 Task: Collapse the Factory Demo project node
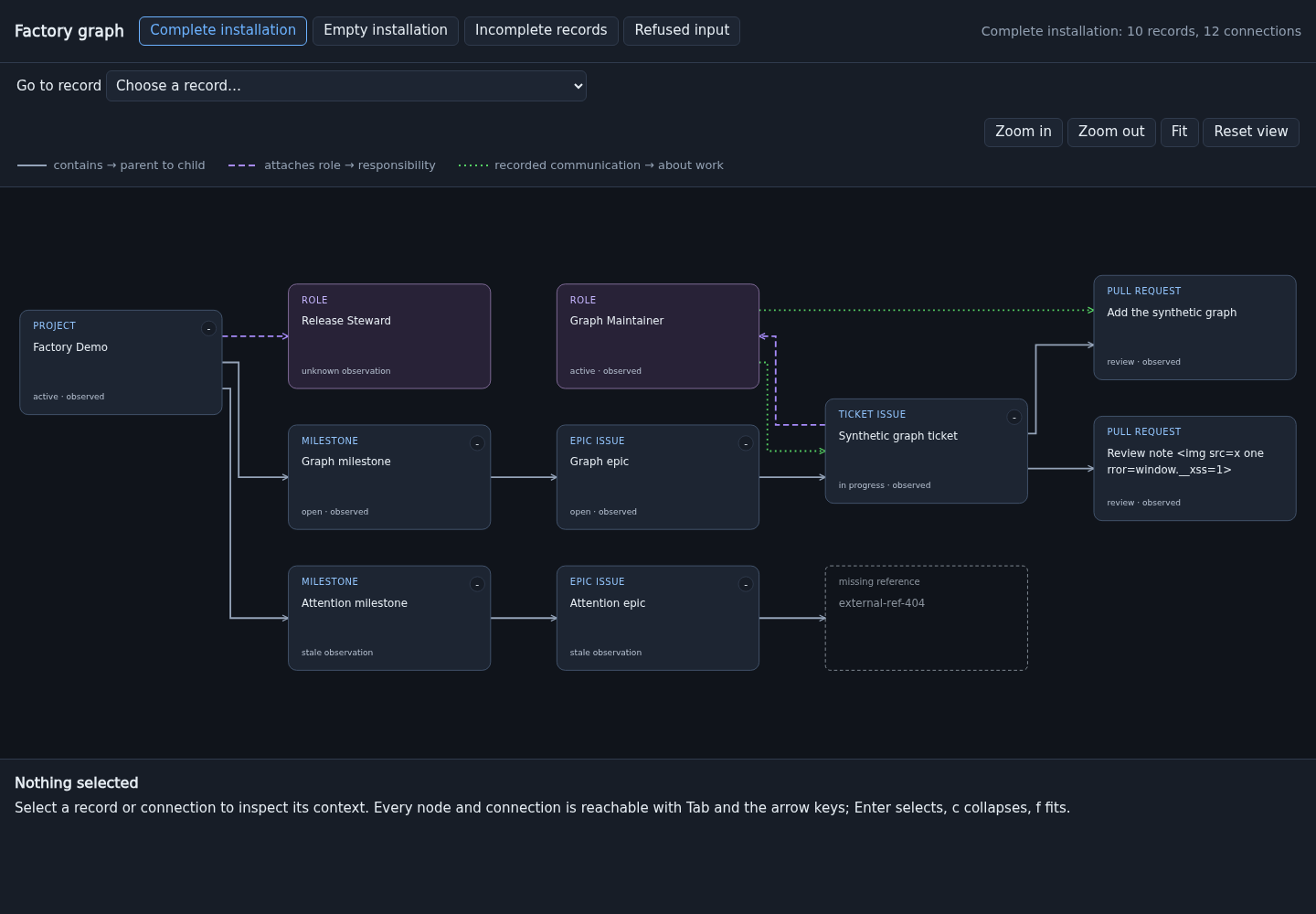[x=208, y=328]
